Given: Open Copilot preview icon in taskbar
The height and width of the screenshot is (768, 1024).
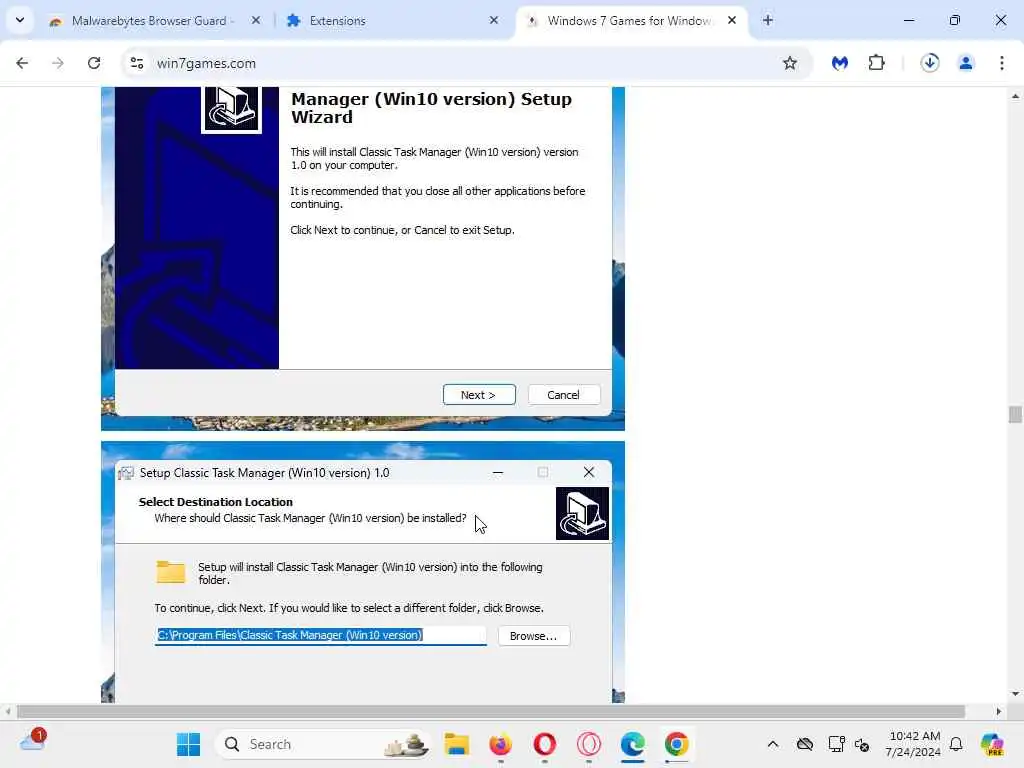Looking at the screenshot, I should pyautogui.click(x=992, y=744).
